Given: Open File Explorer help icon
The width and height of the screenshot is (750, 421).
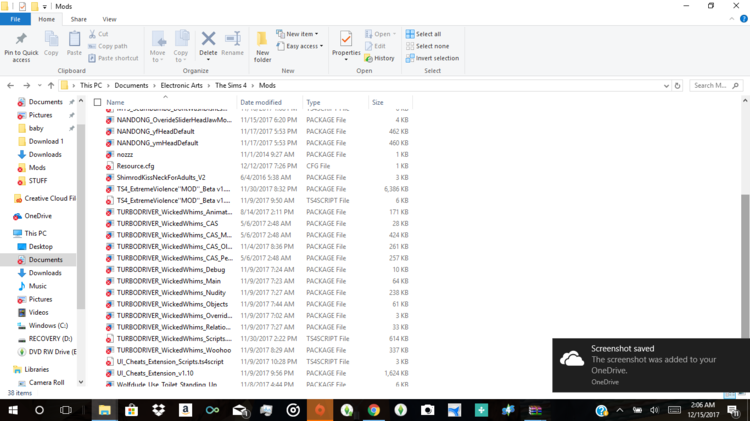Looking at the screenshot, I should [743, 19].
